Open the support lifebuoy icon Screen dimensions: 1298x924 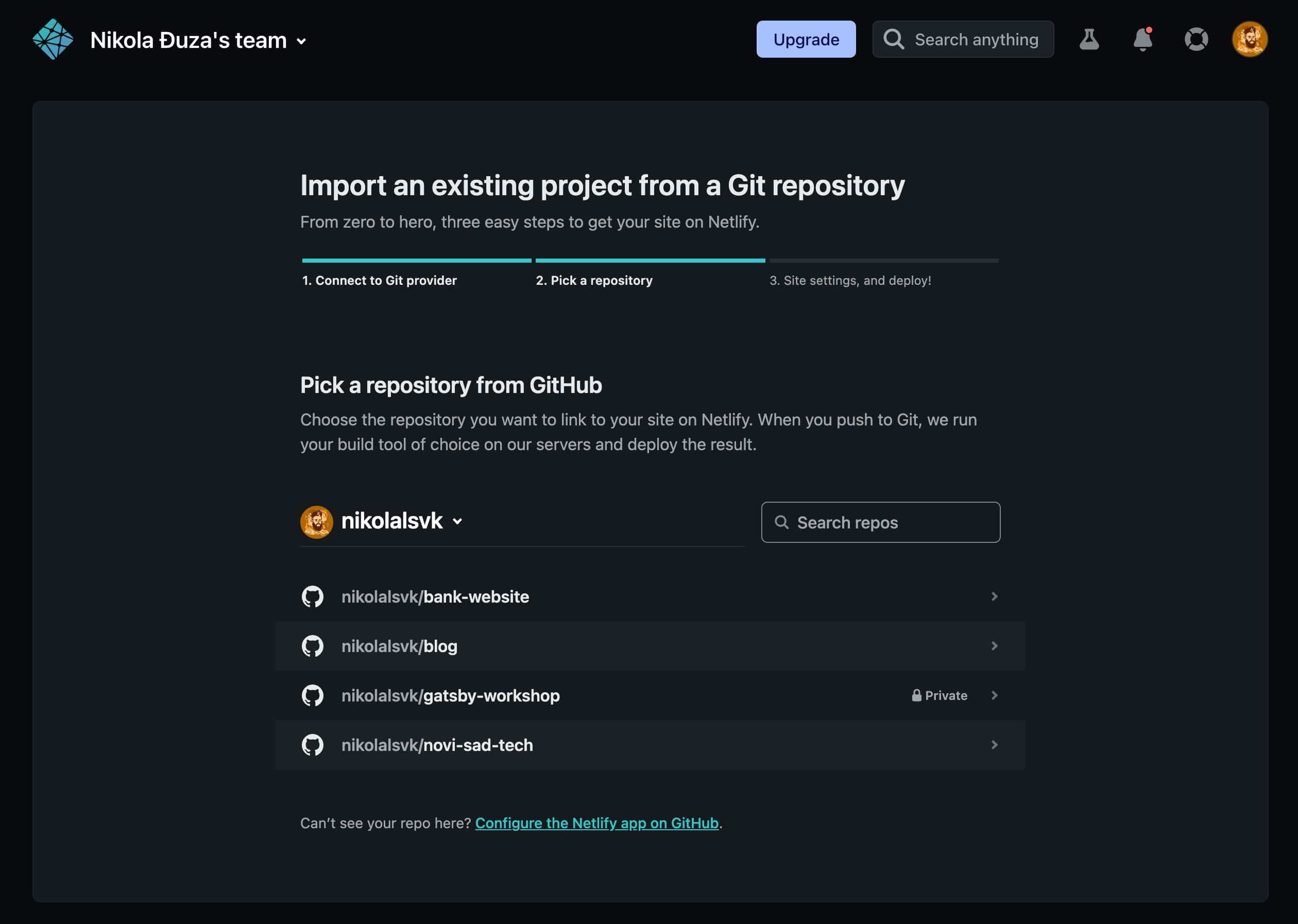pos(1195,39)
